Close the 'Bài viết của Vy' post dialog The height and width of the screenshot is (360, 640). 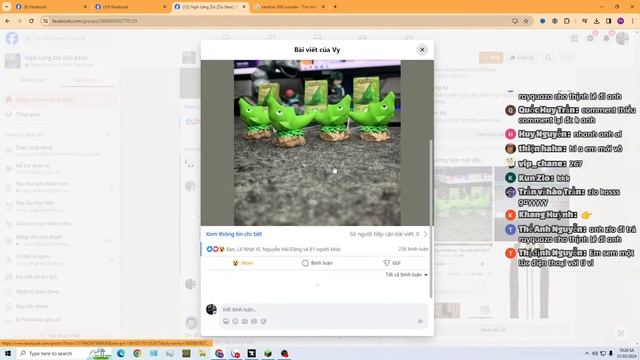pyautogui.click(x=422, y=50)
